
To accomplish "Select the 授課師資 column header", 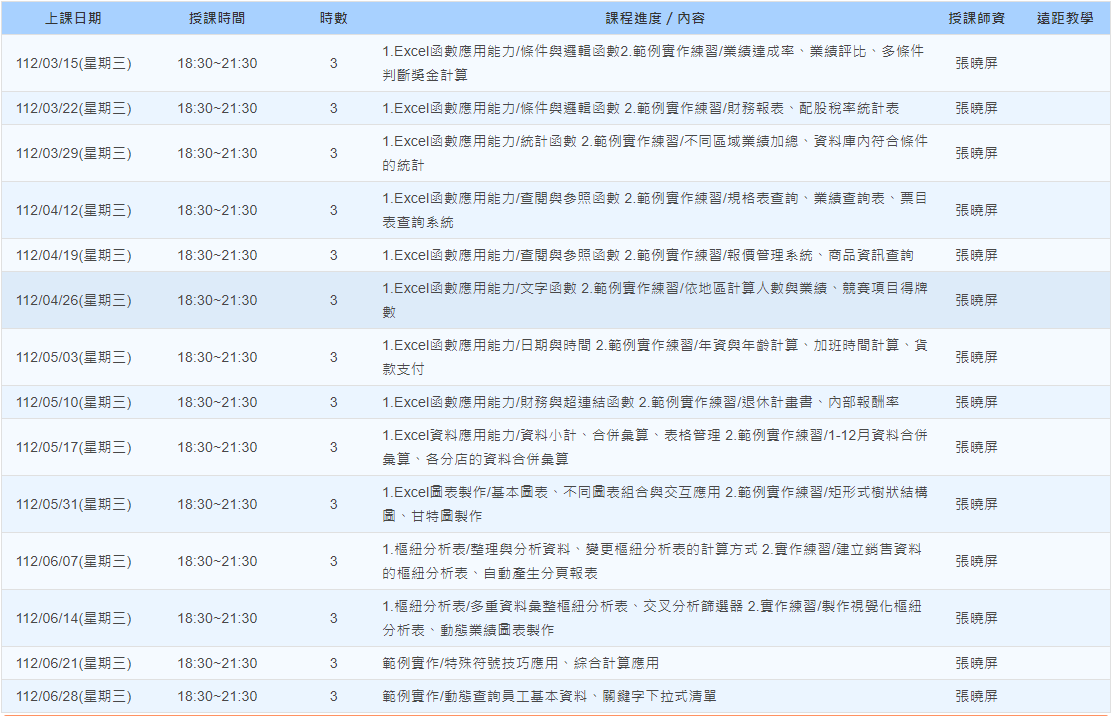I will coord(976,18).
